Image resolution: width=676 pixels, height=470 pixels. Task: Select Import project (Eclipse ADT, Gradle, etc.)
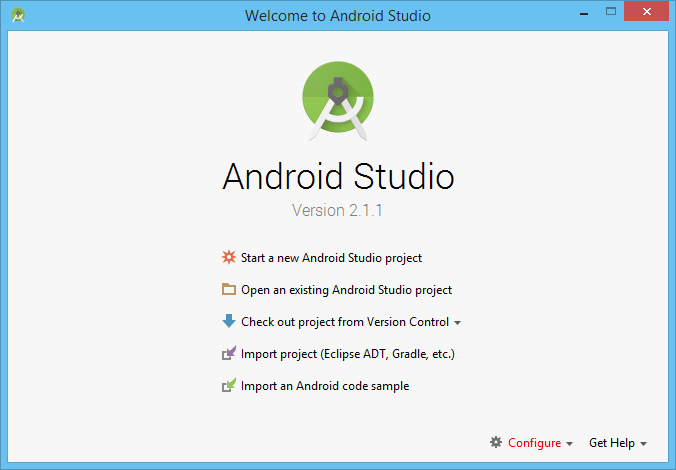tap(347, 354)
